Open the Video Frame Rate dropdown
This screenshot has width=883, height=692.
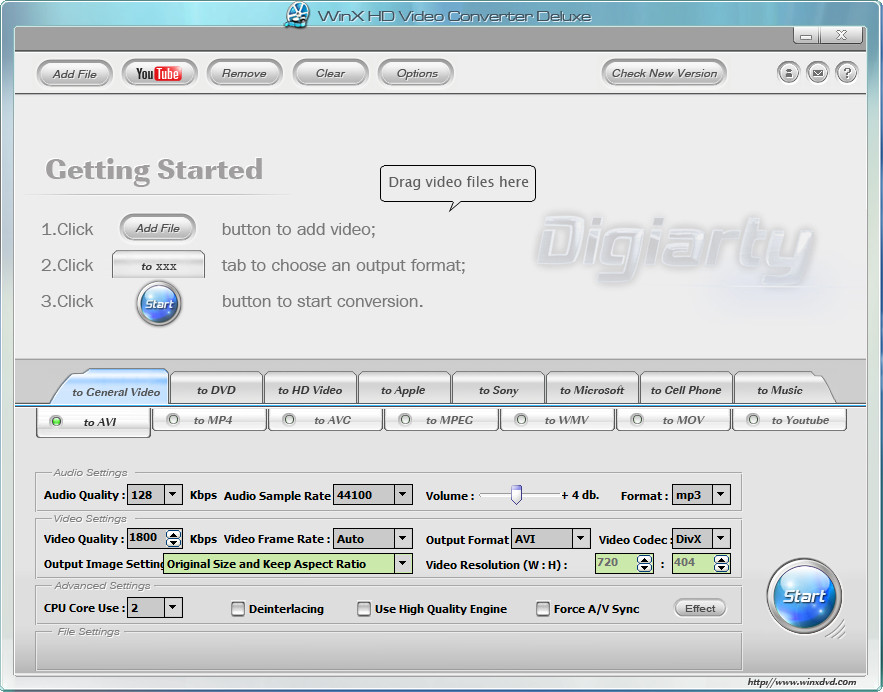(x=403, y=538)
